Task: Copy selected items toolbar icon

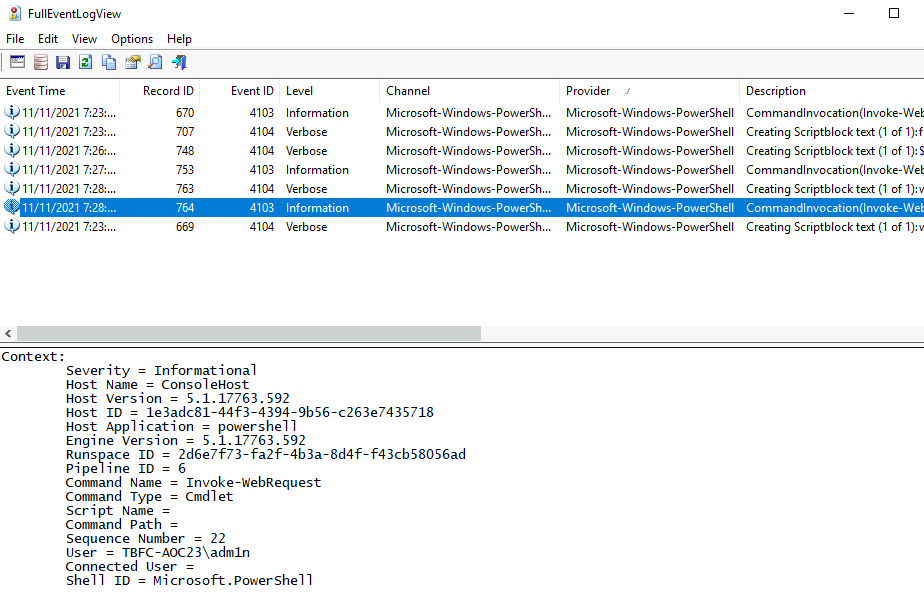Action: click(109, 62)
